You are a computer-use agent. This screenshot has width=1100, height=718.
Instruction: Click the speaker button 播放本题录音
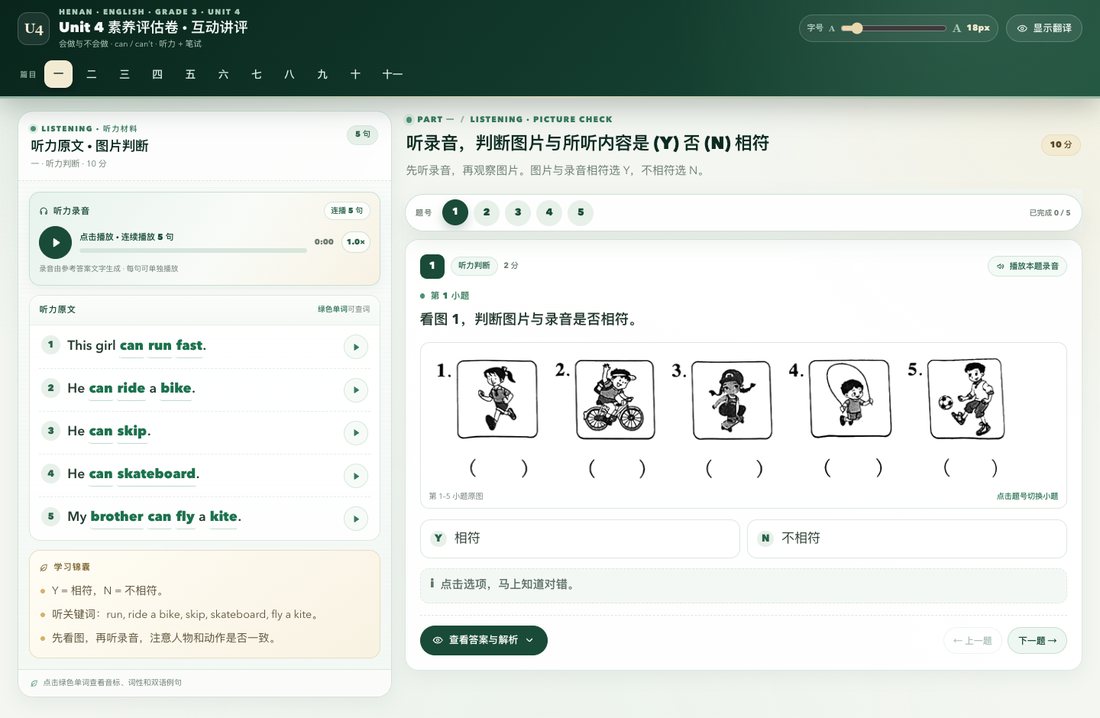click(1027, 266)
